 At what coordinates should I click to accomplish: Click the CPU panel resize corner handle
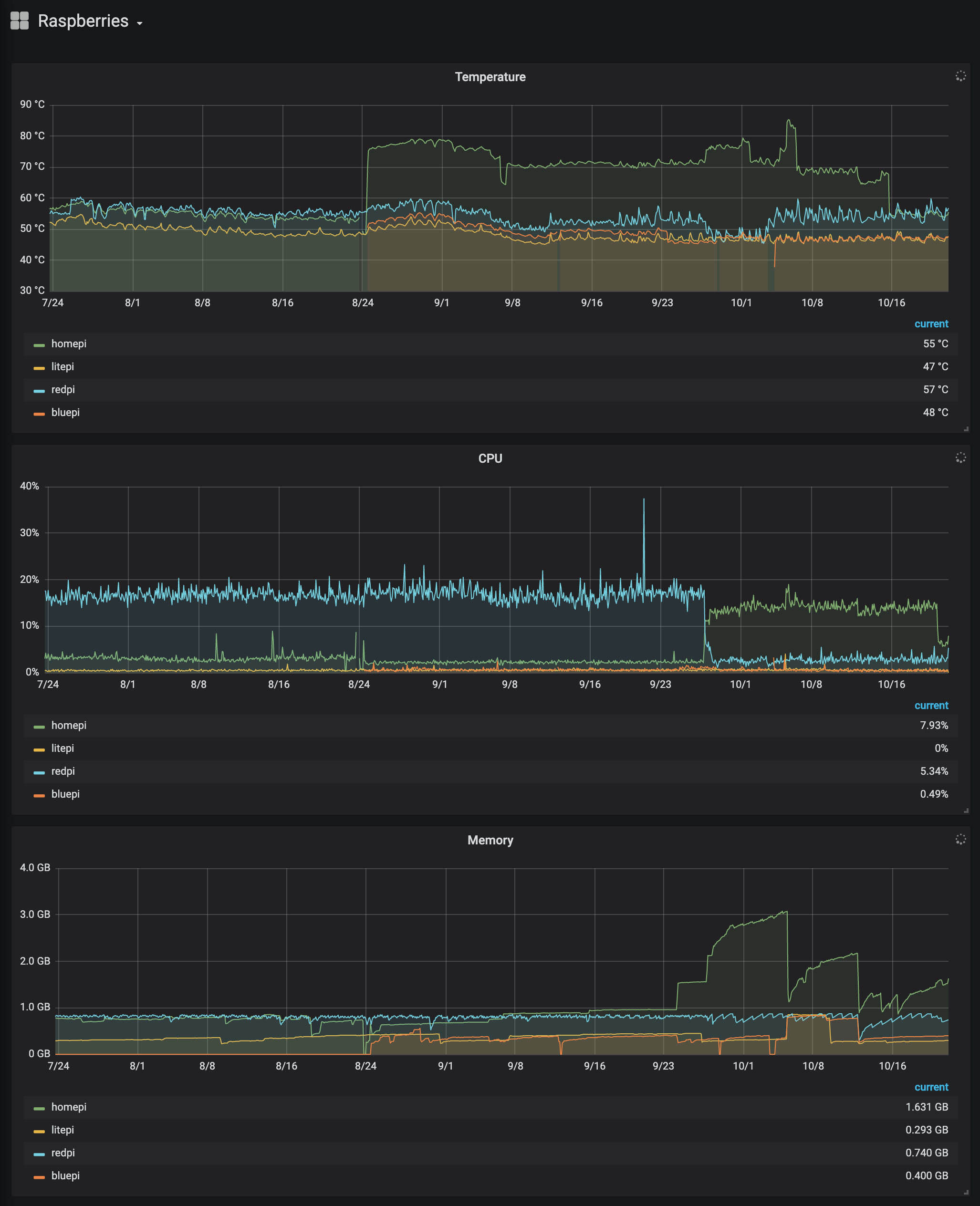pos(966,811)
